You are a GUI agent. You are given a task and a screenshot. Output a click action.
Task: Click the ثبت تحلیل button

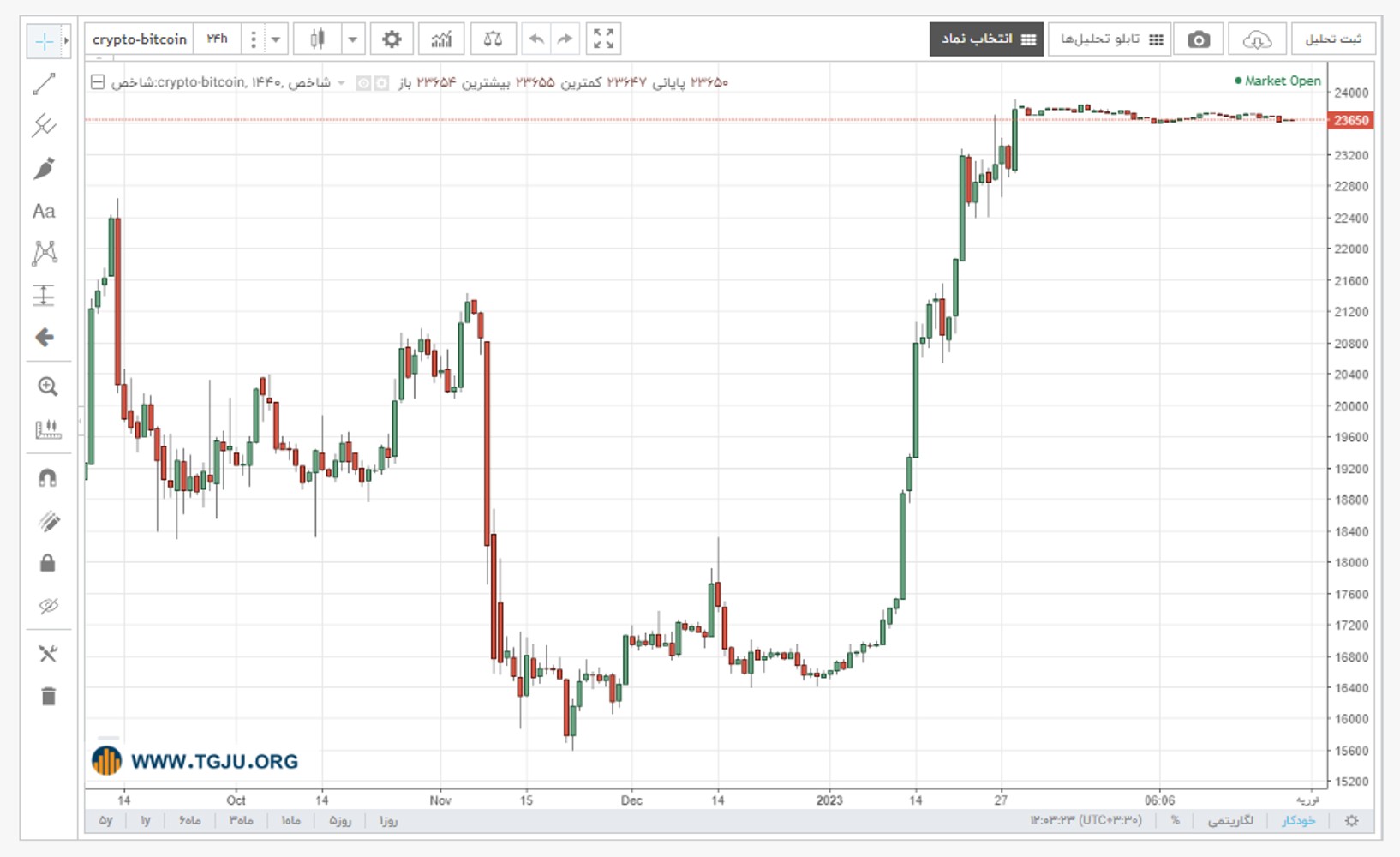click(1333, 39)
